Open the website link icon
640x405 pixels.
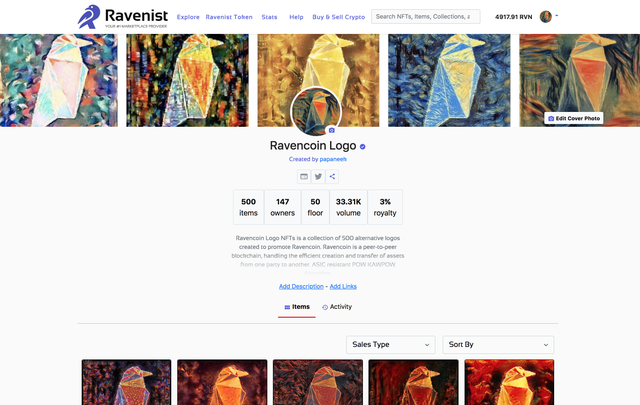pos(304,176)
